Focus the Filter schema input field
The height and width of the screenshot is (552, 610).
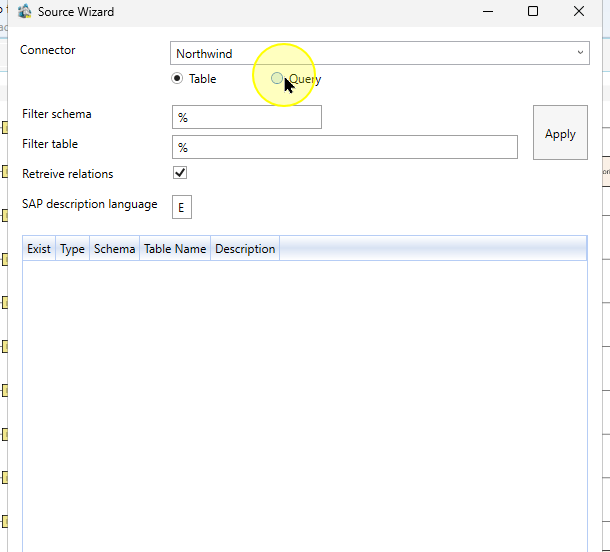(x=247, y=117)
